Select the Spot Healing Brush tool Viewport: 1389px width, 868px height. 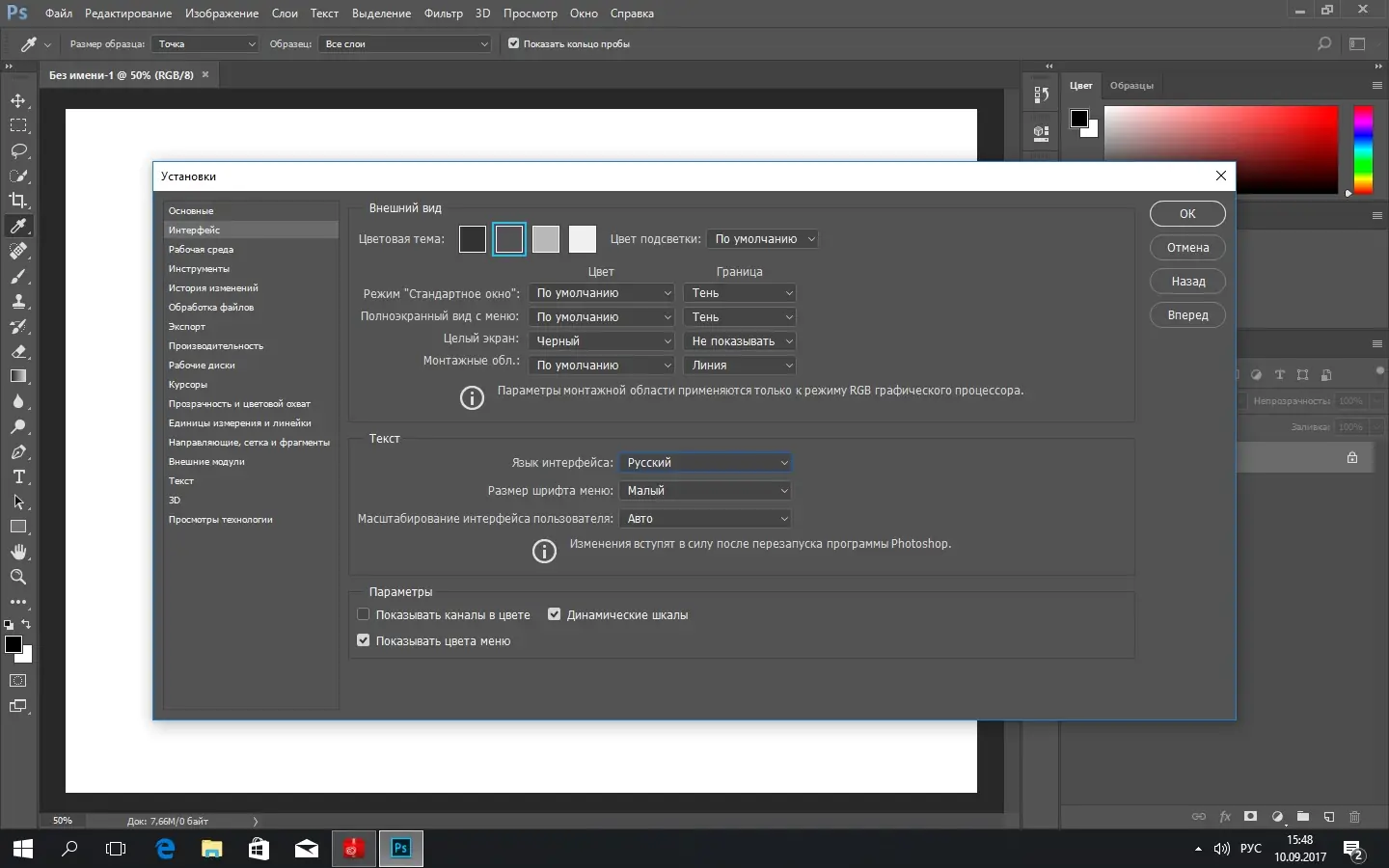18,251
